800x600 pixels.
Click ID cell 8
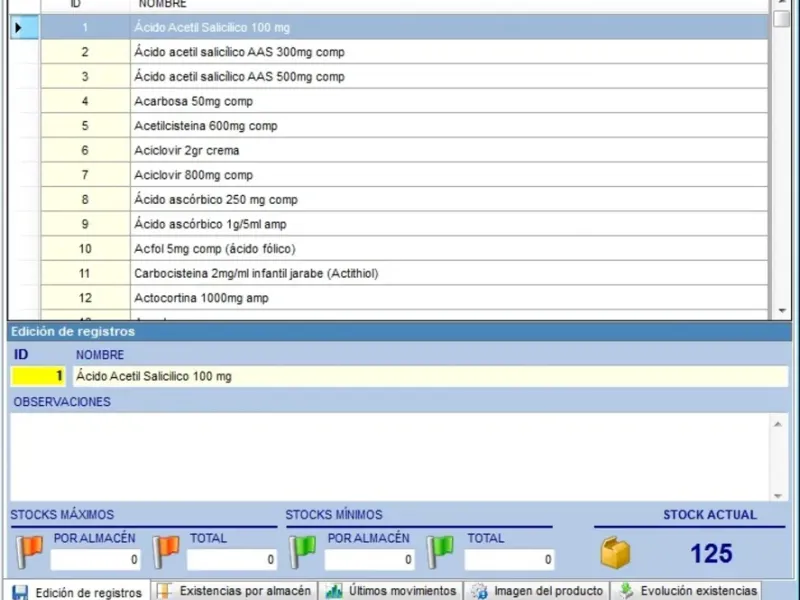coord(85,199)
